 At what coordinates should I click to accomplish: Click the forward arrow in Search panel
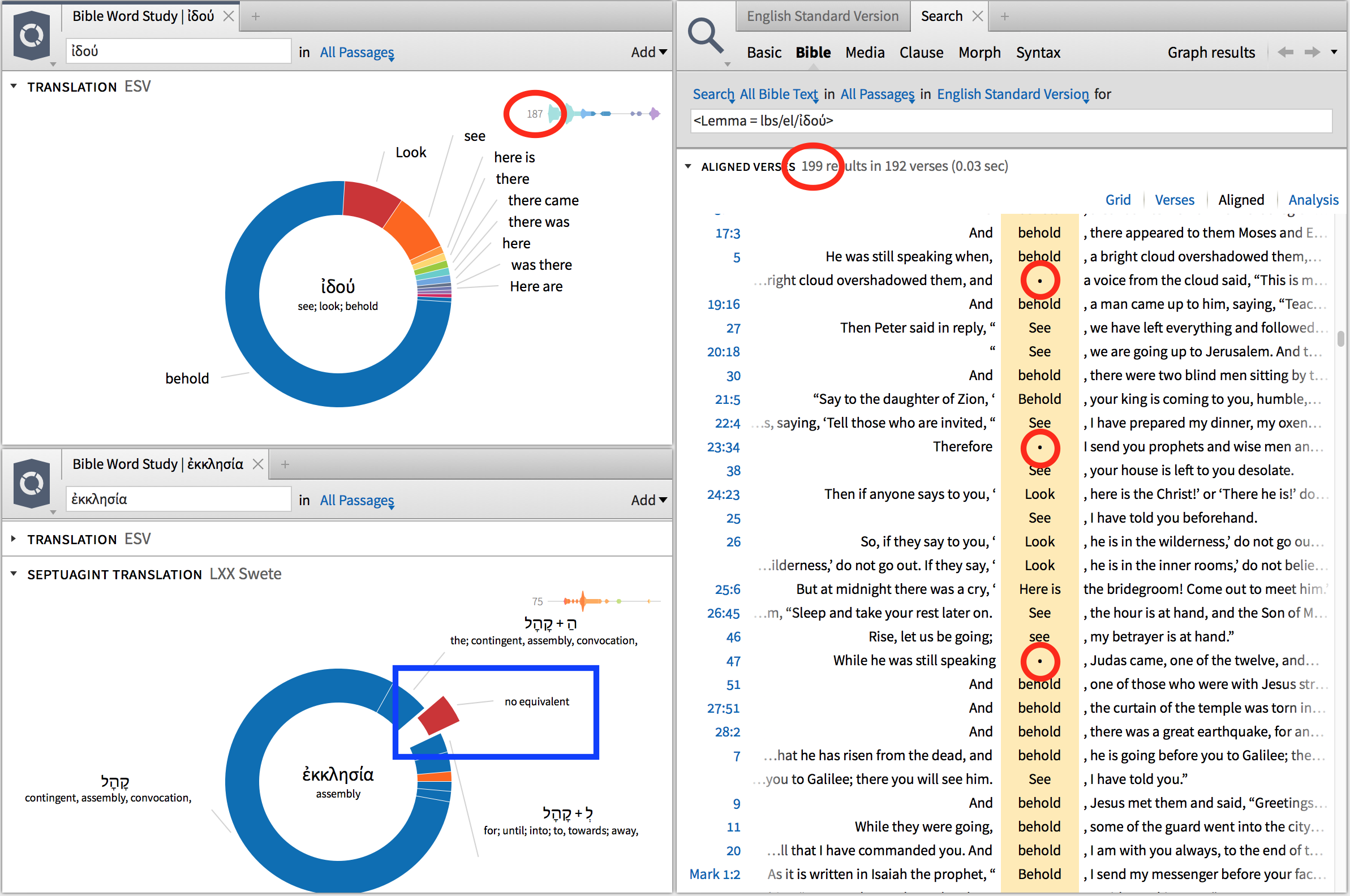(1312, 53)
